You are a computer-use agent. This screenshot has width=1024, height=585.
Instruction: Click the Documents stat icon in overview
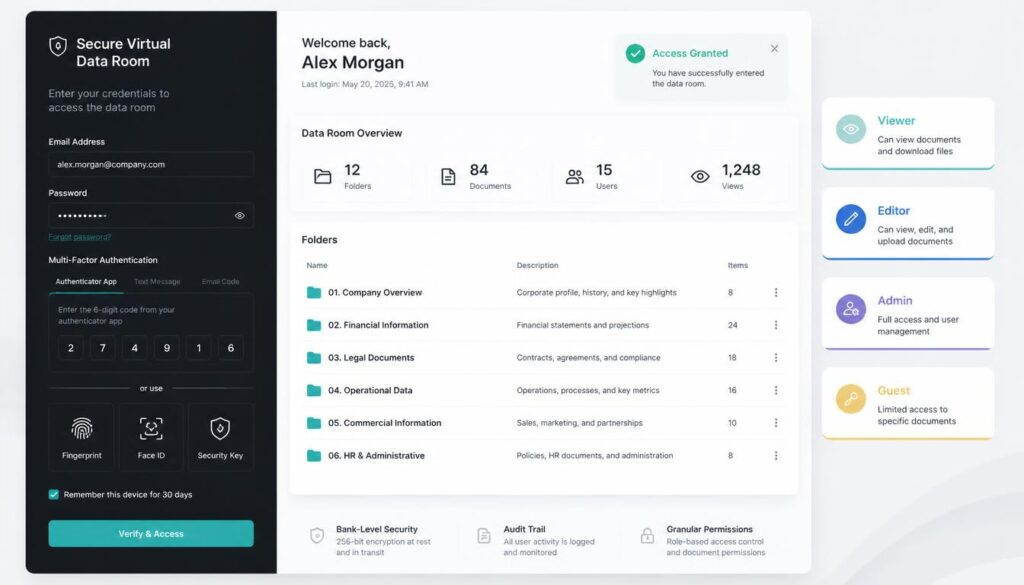[448, 176]
